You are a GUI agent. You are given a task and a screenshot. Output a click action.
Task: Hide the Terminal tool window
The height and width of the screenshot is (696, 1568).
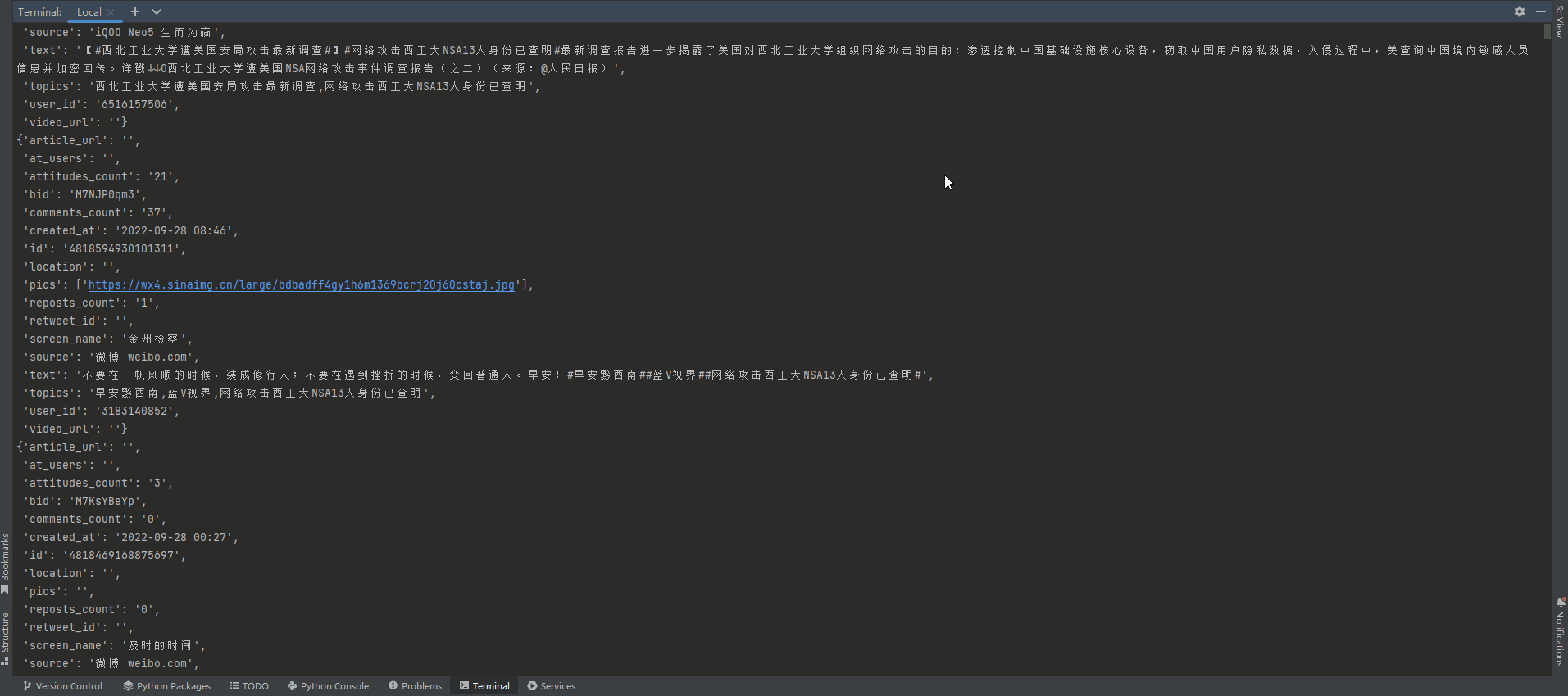(1541, 11)
